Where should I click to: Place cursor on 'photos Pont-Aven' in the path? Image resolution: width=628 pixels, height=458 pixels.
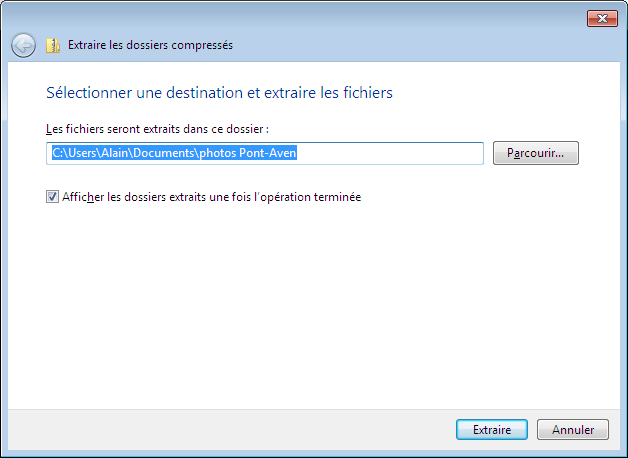pos(248,153)
